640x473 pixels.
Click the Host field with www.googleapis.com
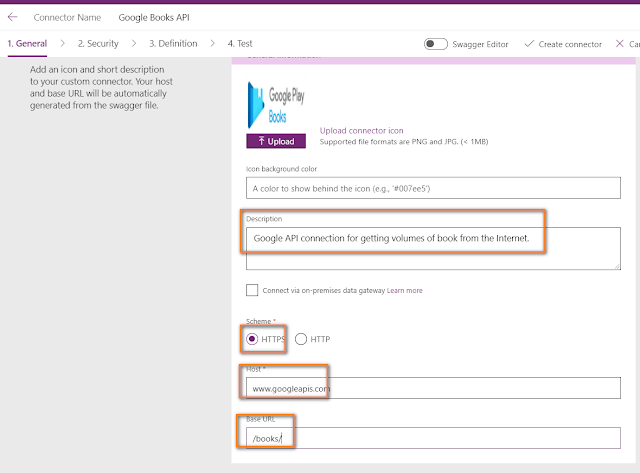click(x=433, y=388)
